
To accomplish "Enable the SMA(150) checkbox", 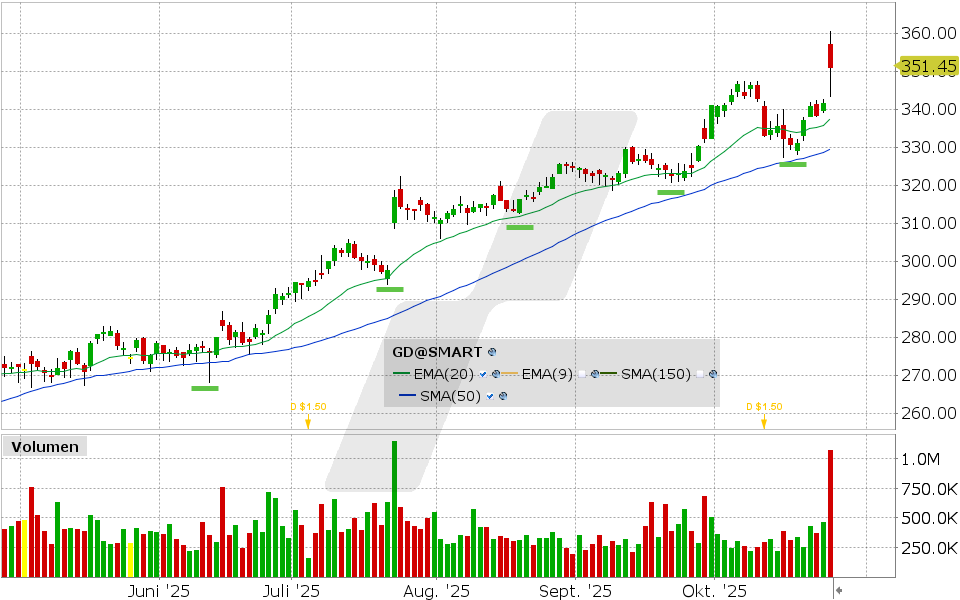I will point(700,374).
